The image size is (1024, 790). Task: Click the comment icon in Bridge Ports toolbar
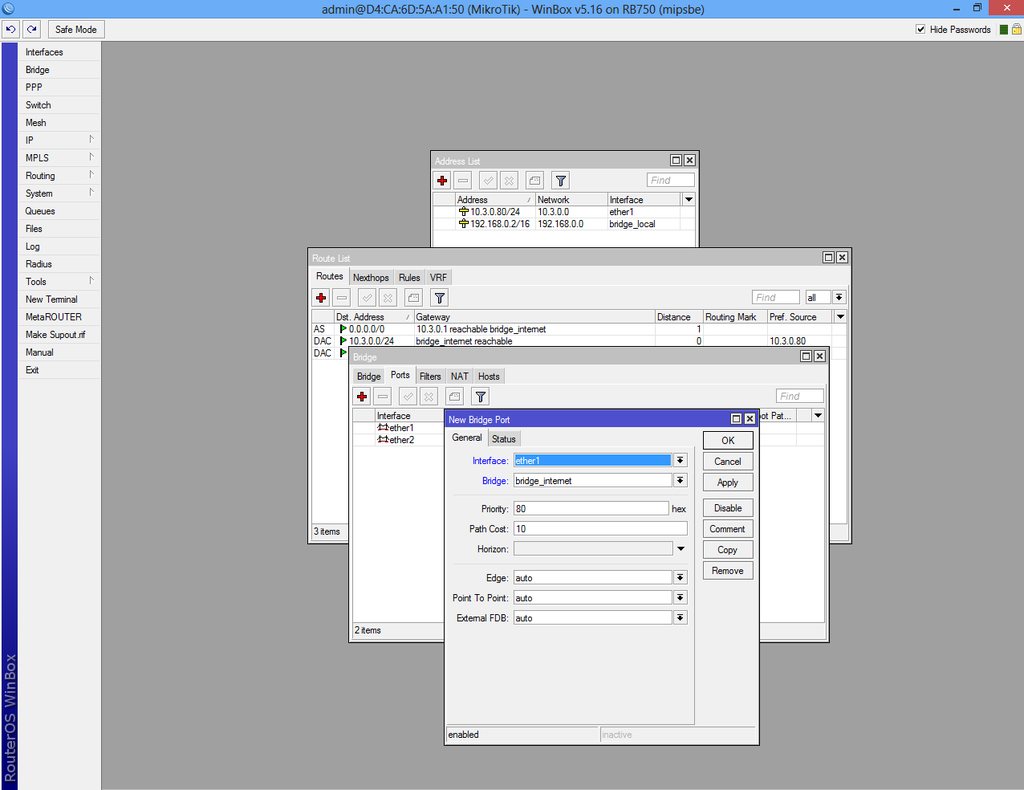pyautogui.click(x=453, y=397)
